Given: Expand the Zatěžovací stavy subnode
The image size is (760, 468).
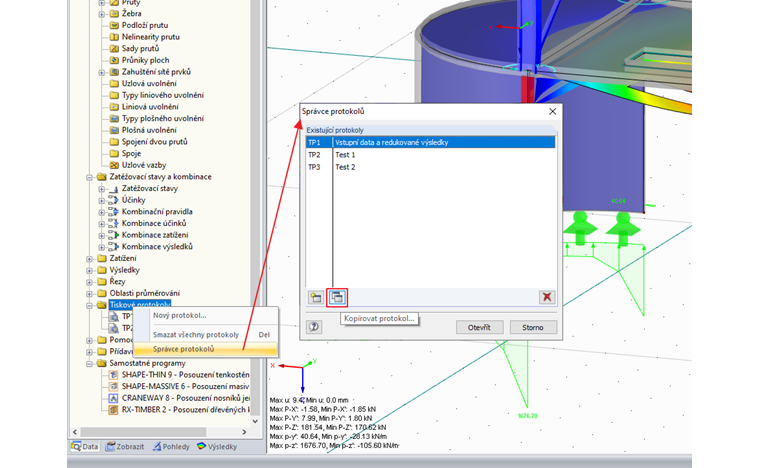Looking at the screenshot, I should tap(102, 189).
